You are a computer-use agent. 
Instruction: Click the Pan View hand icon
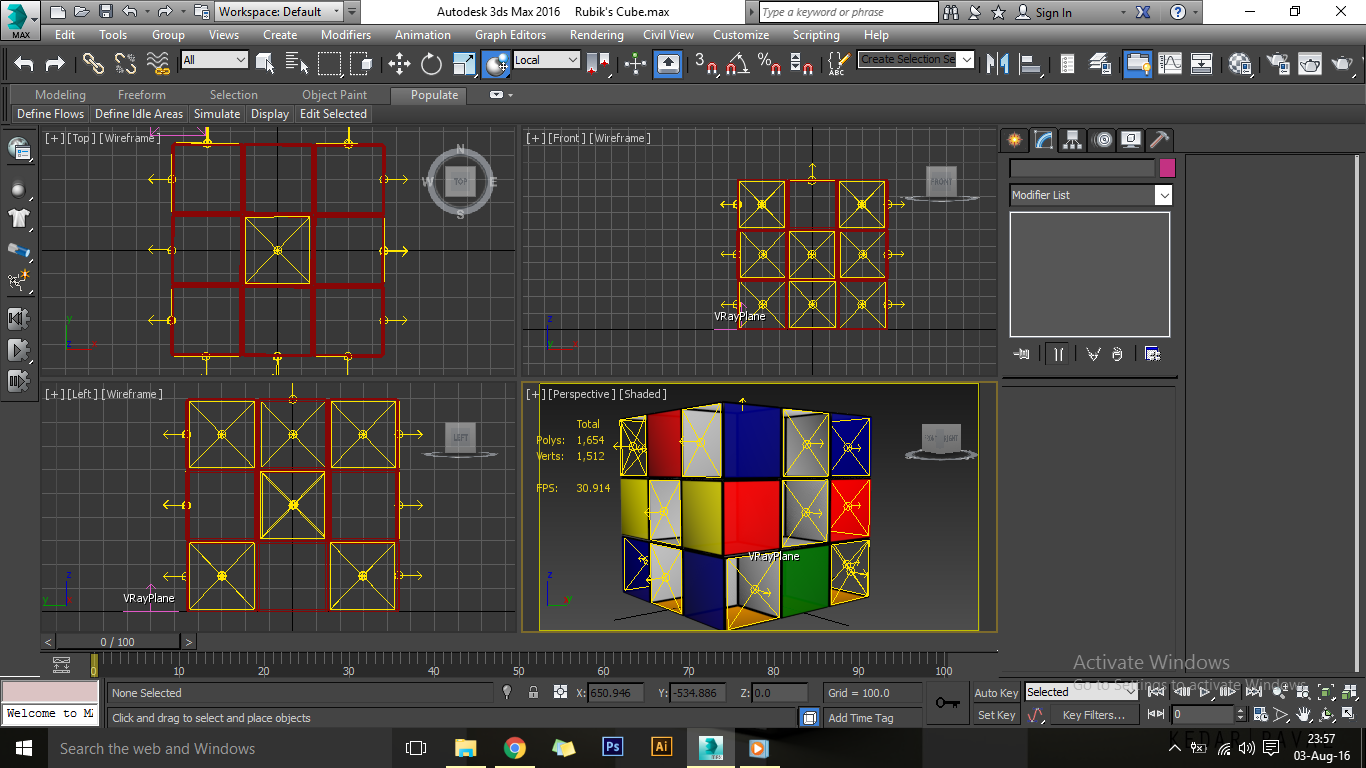click(x=1304, y=715)
